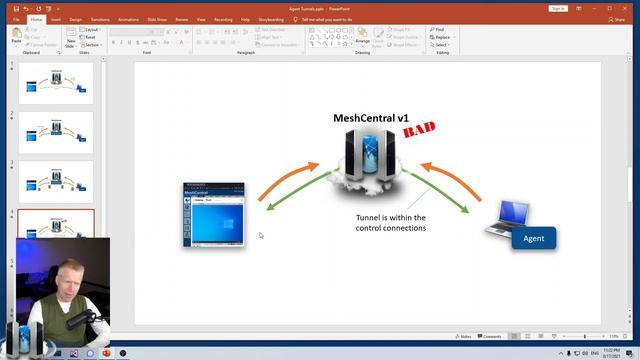Click 'Tunnel is within the control connections' text
The width and height of the screenshot is (640, 360).
coord(391,223)
